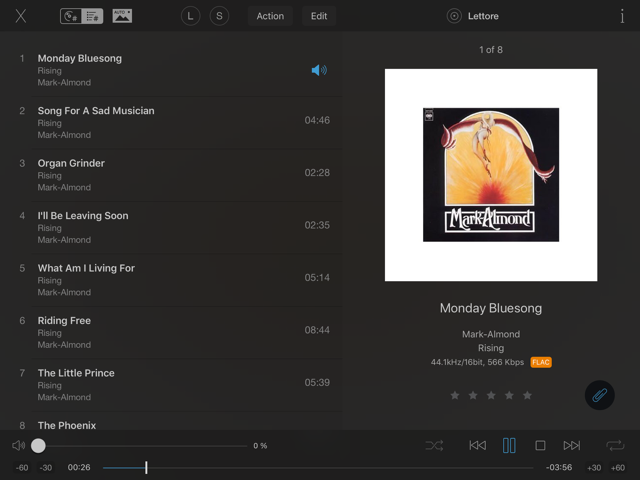Jump back 60 seconds

click(22, 468)
